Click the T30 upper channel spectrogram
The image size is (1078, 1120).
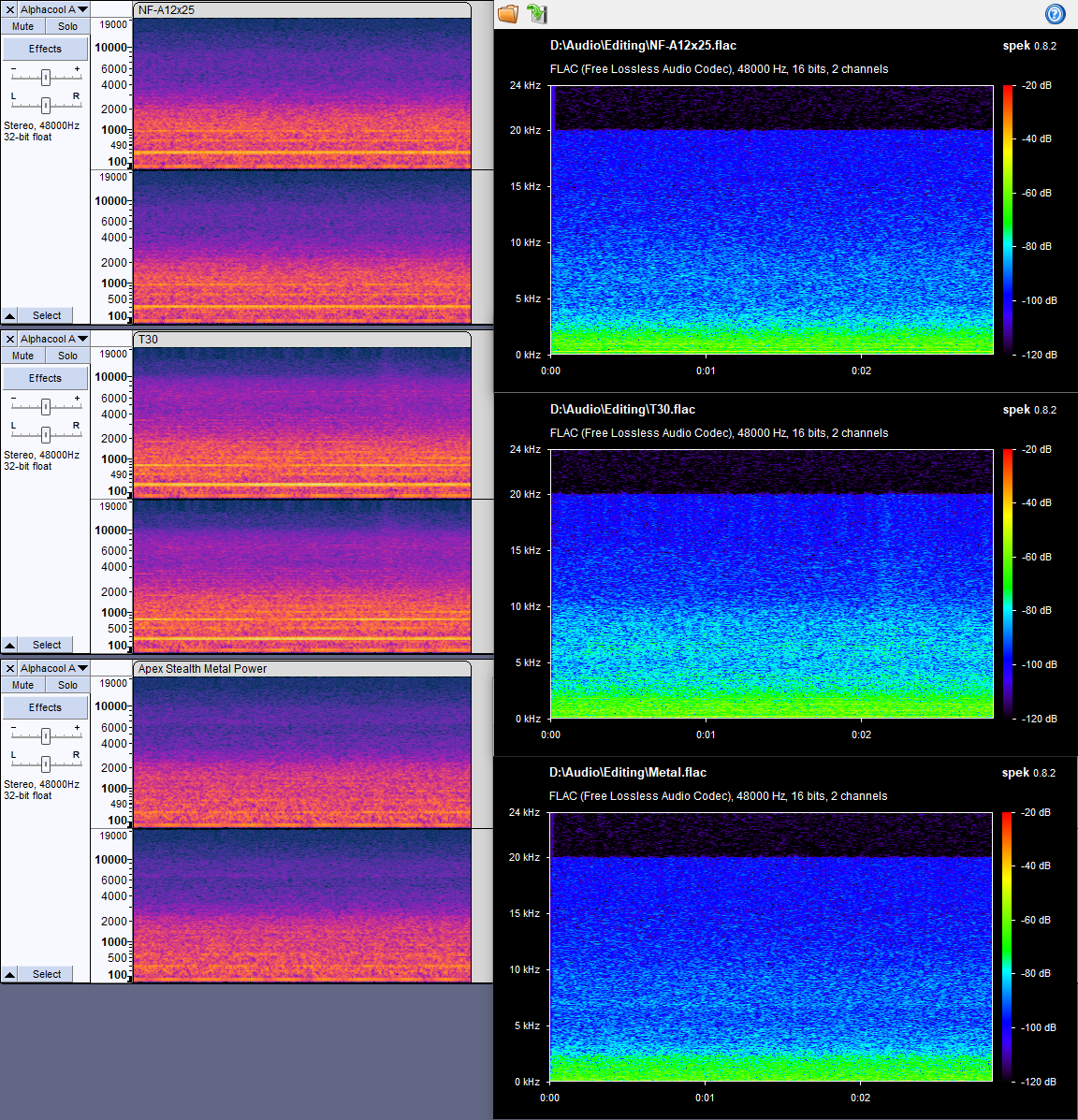(302, 423)
